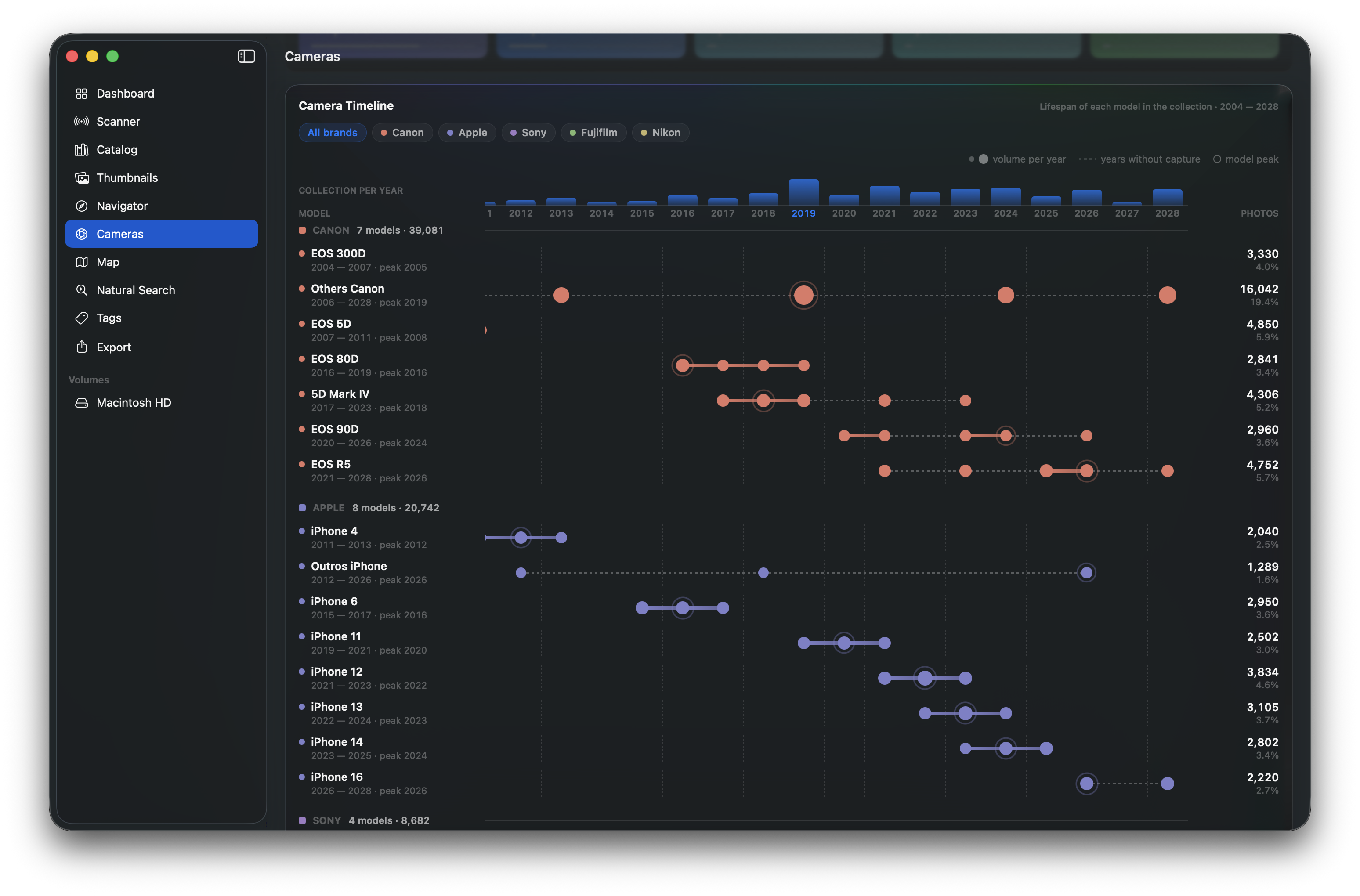Click the iPhone 12 2022 peak dot
The image size is (1360, 896).
pos(925,678)
